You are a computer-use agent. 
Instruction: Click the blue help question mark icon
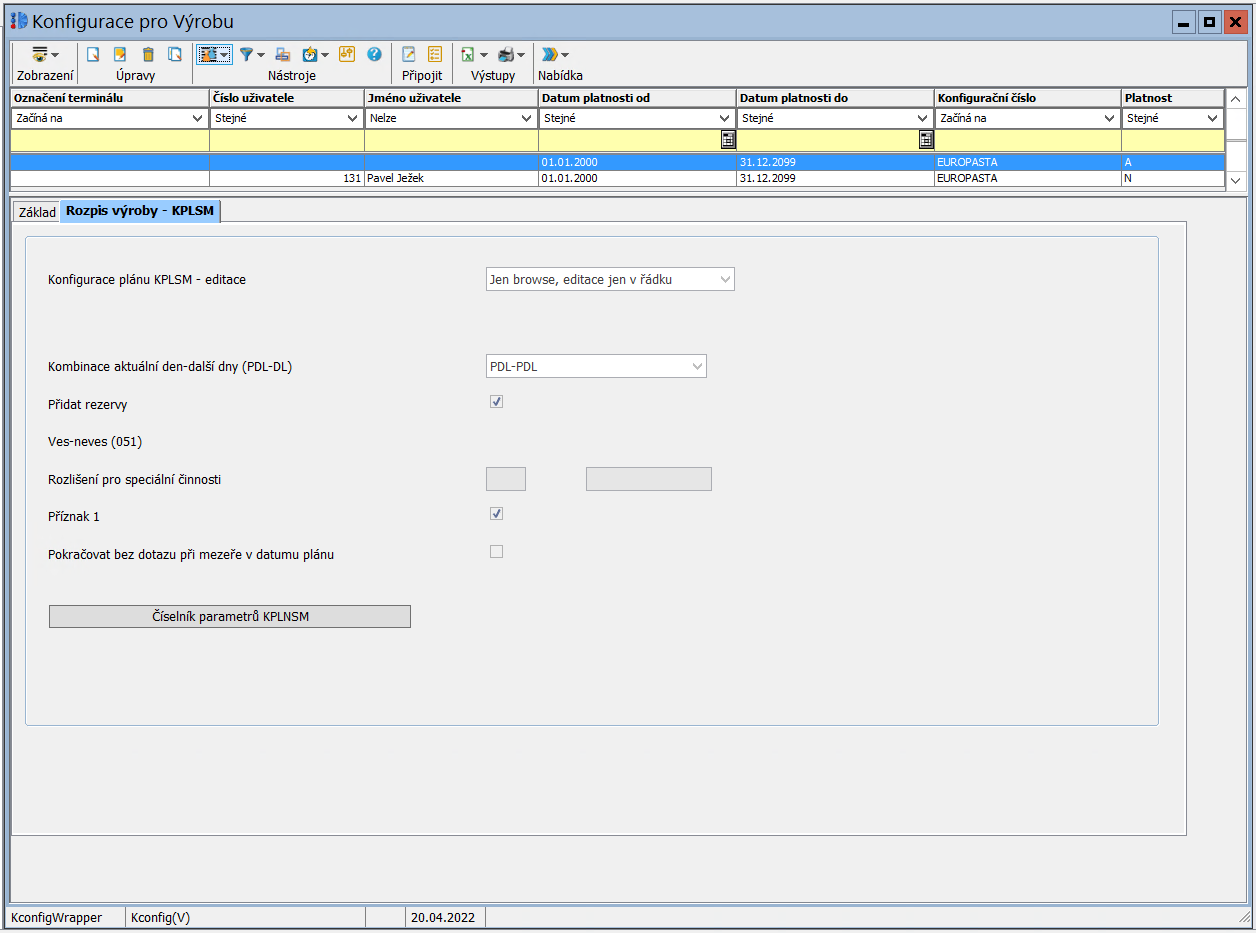click(374, 55)
